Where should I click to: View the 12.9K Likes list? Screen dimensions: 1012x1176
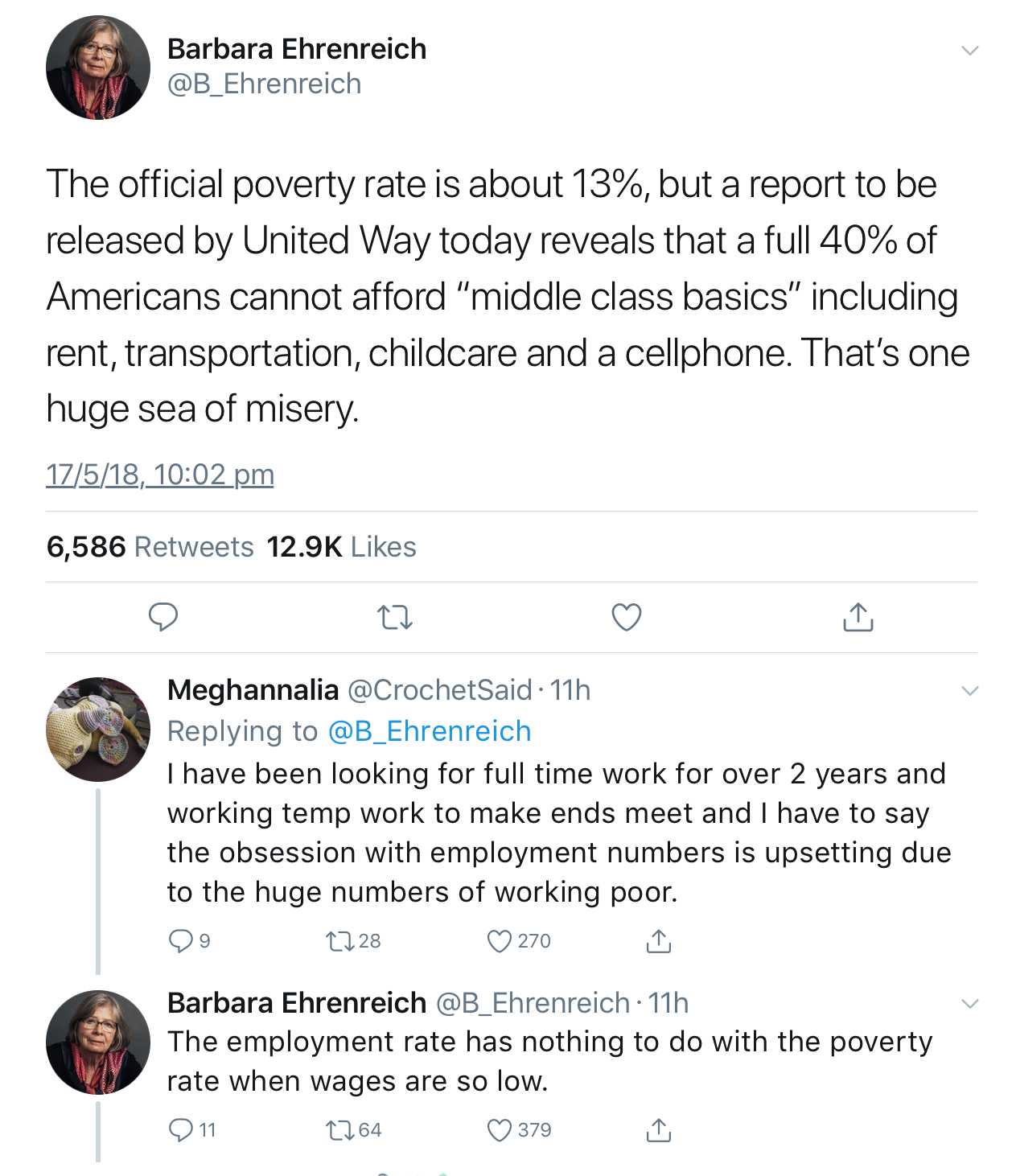[341, 547]
